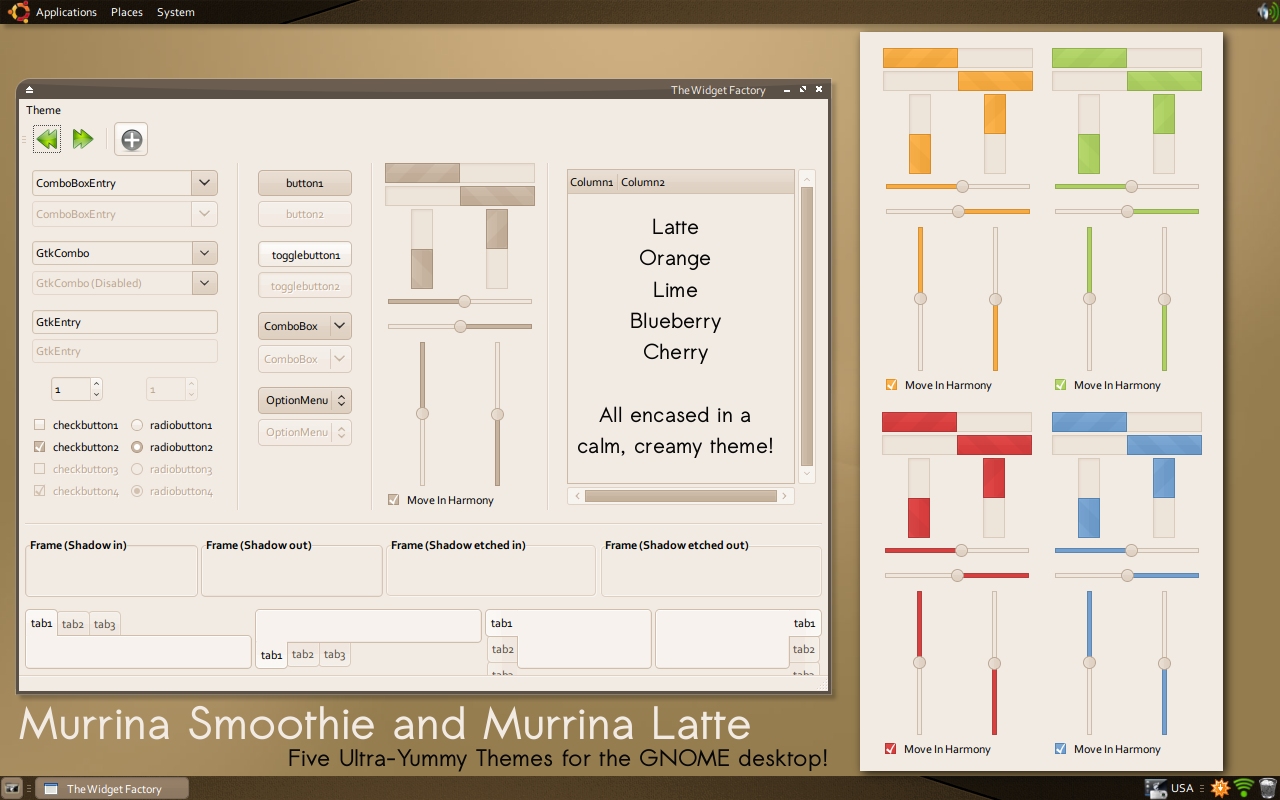Click the Column2 list header
The height and width of the screenshot is (800, 1280).
(x=643, y=182)
